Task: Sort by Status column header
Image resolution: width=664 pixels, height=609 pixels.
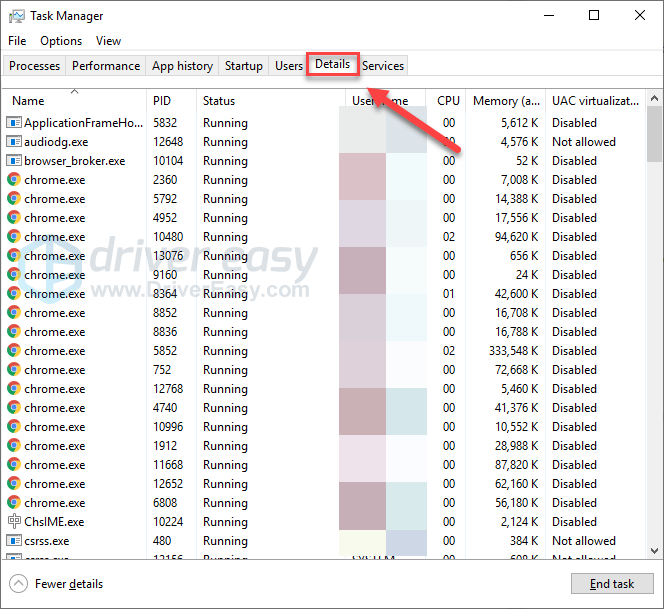Action: [271, 101]
